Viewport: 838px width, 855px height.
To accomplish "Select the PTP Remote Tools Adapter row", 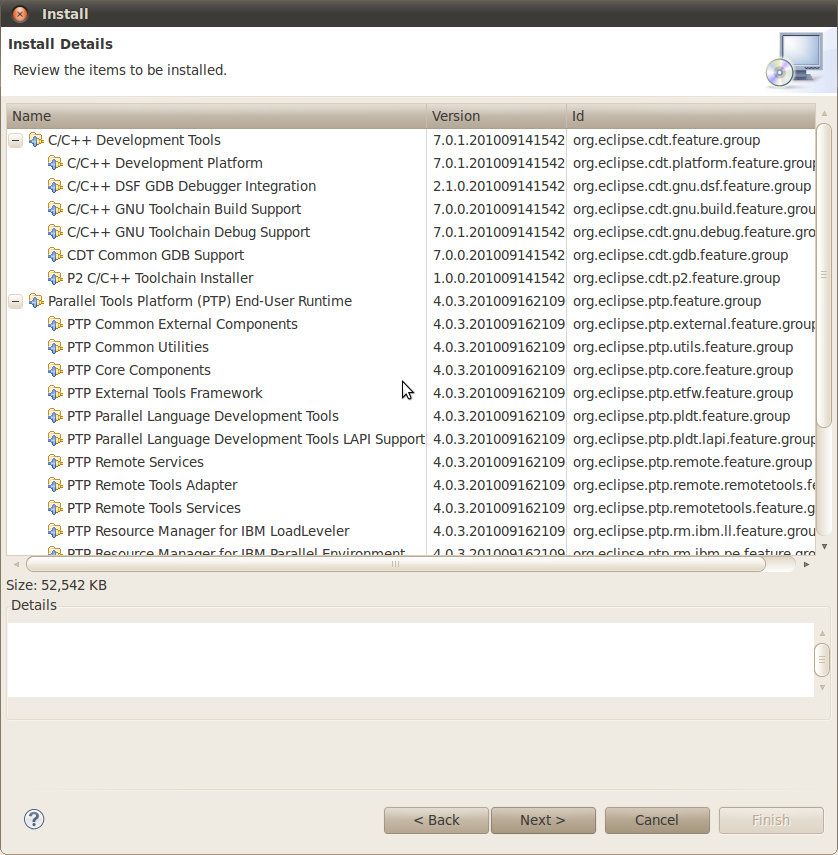I will [411, 485].
